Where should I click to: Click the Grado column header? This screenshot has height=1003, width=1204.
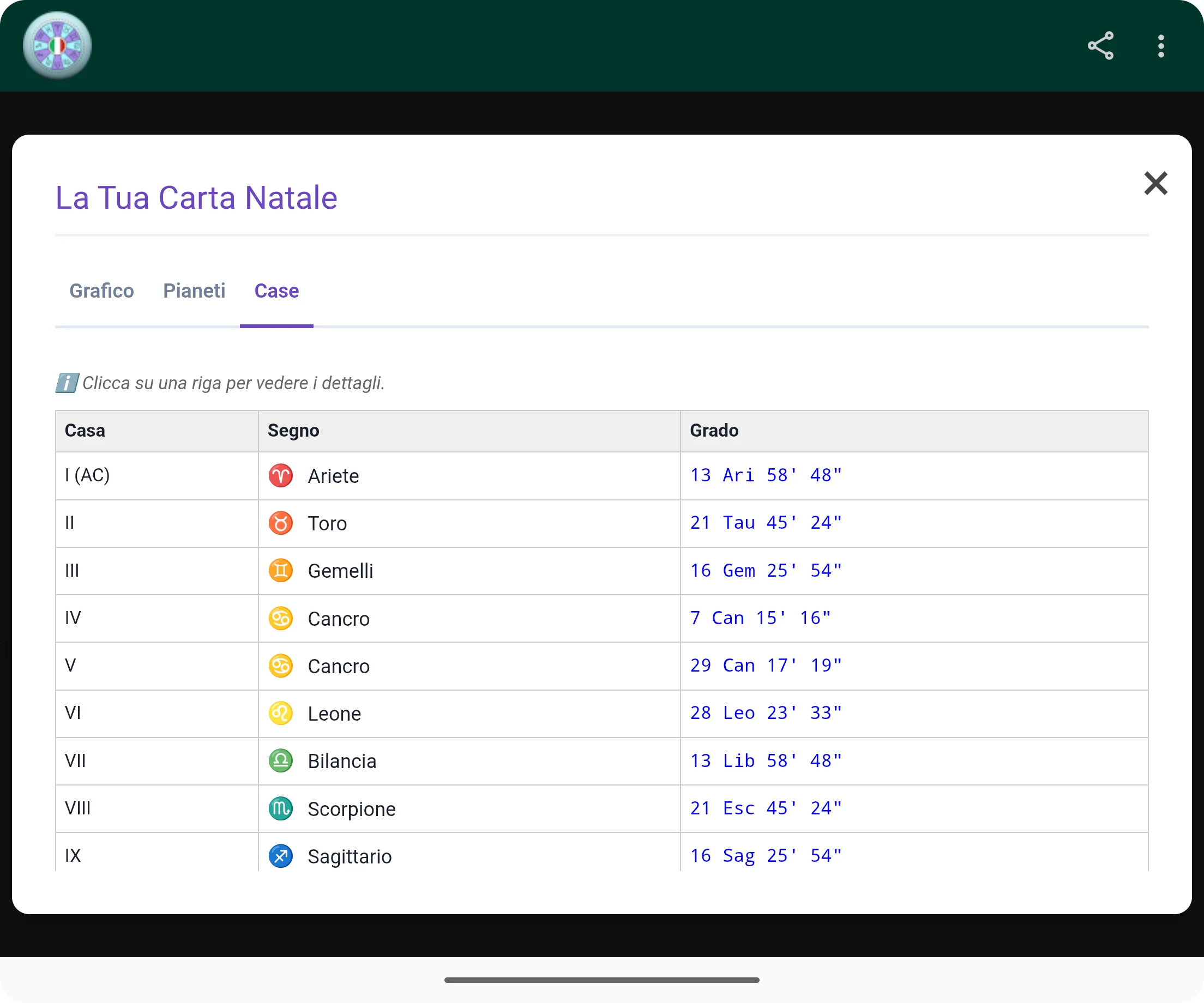tap(914, 431)
